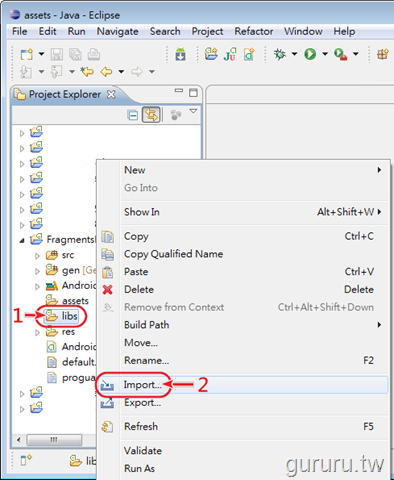Click the Collapse All icon in Project Explorer
This screenshot has height=480, width=394.
click(x=133, y=115)
